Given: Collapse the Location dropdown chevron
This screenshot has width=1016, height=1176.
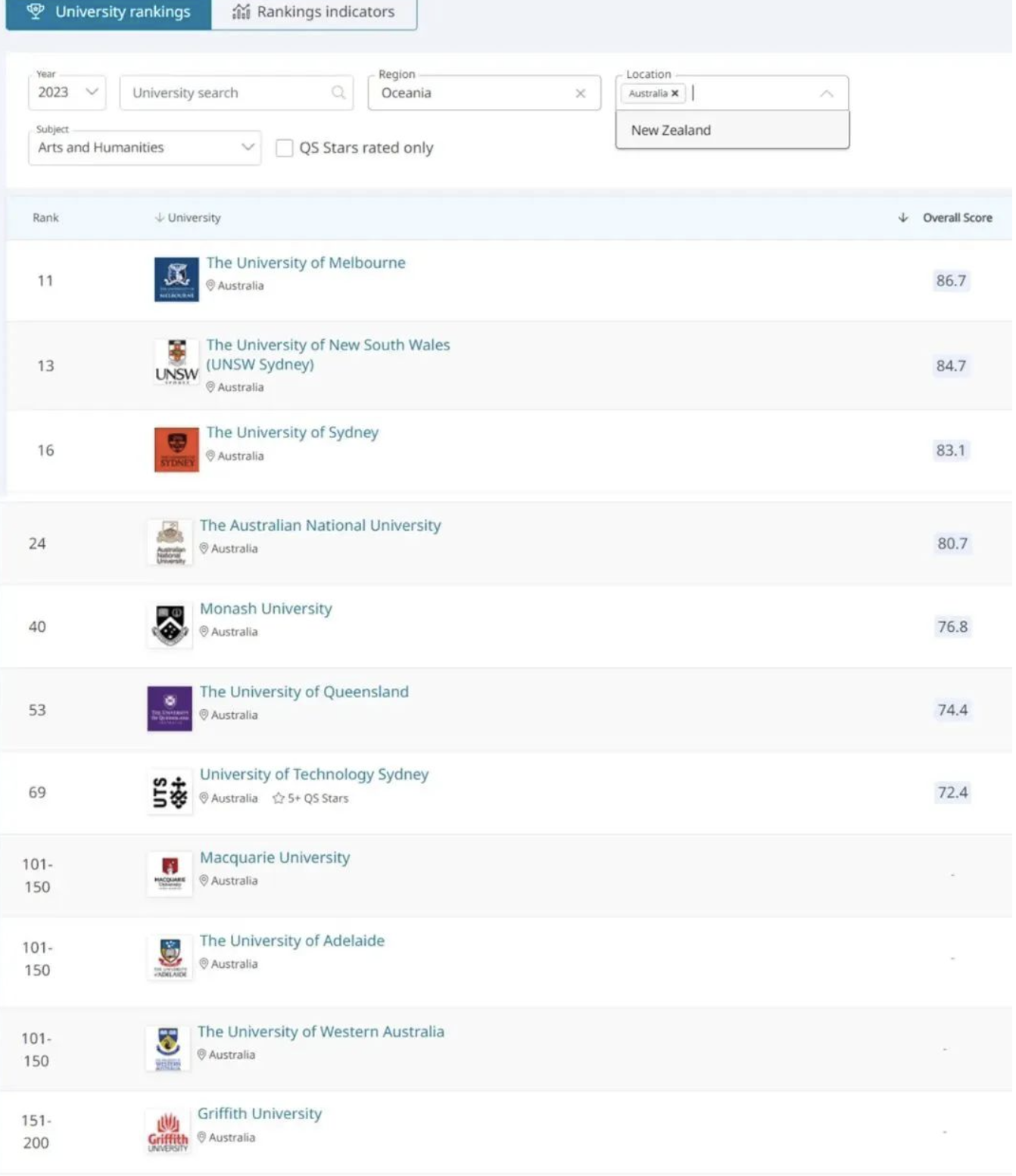Looking at the screenshot, I should point(827,94).
